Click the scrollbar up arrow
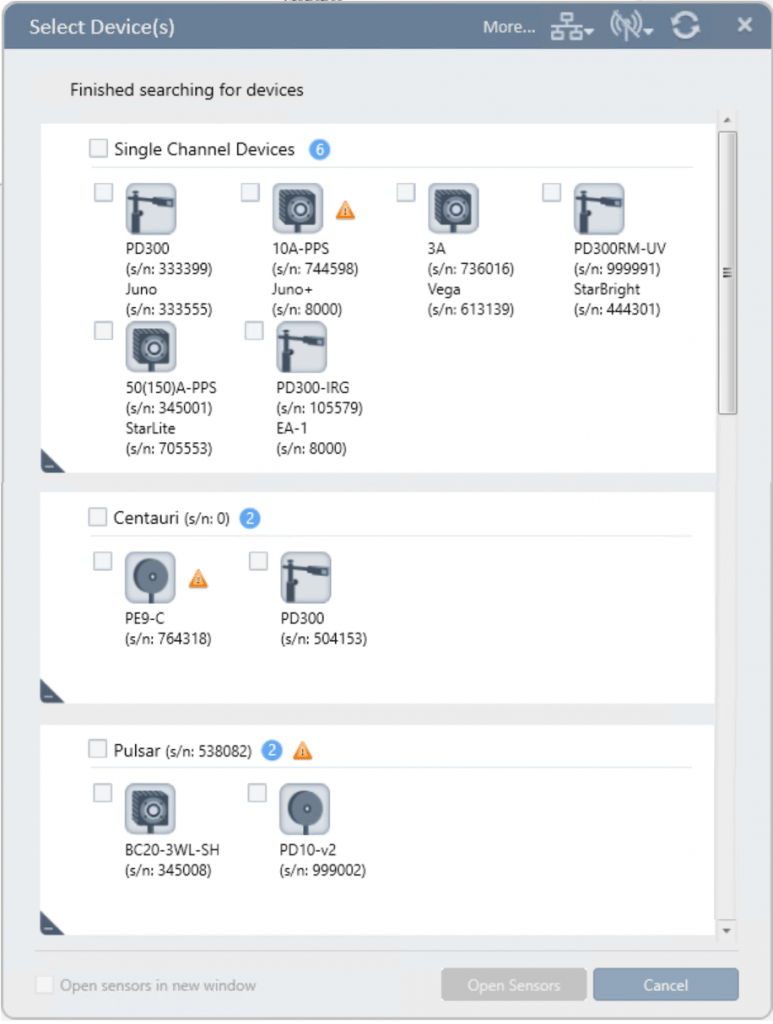 727,120
